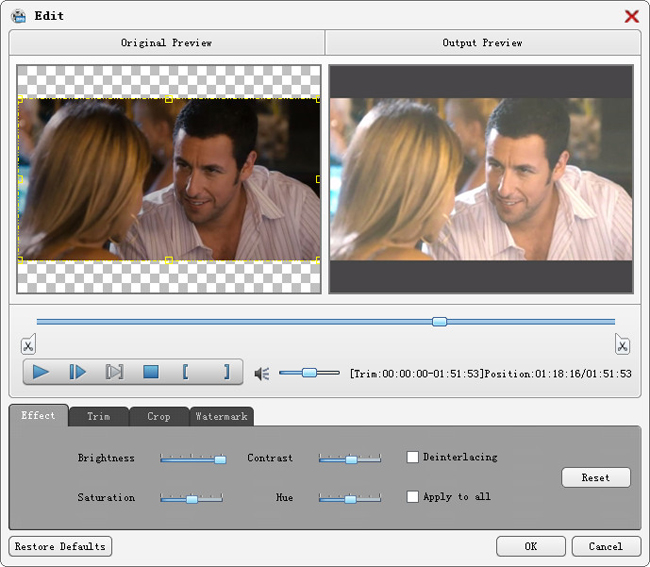This screenshot has width=650, height=567.
Task: Open the Trim tab
Action: (99, 417)
